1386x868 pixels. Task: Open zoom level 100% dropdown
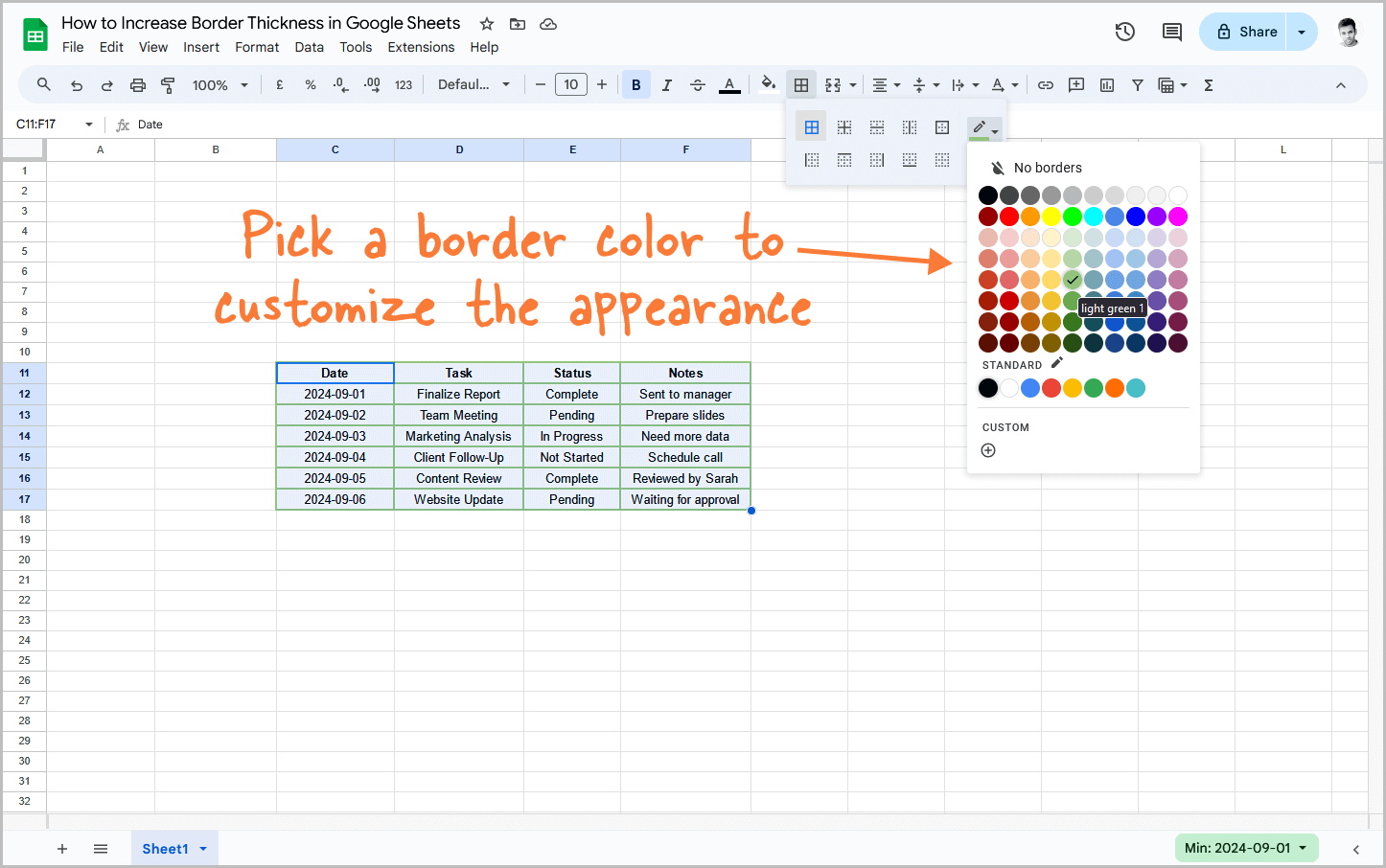coord(220,85)
